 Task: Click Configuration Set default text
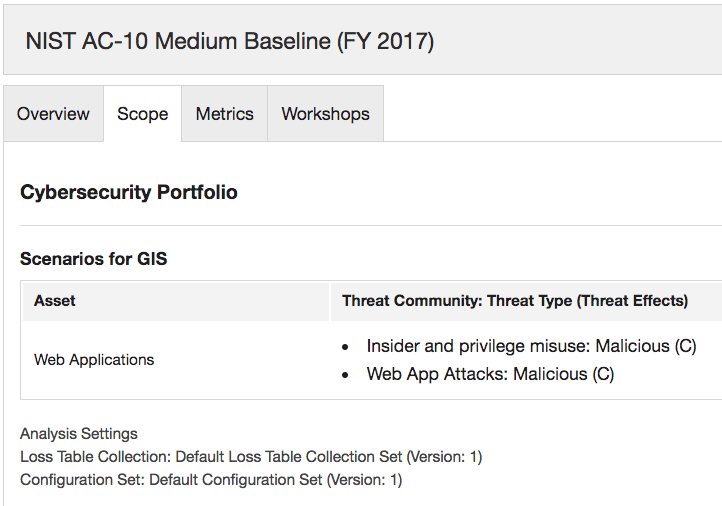click(x=211, y=480)
